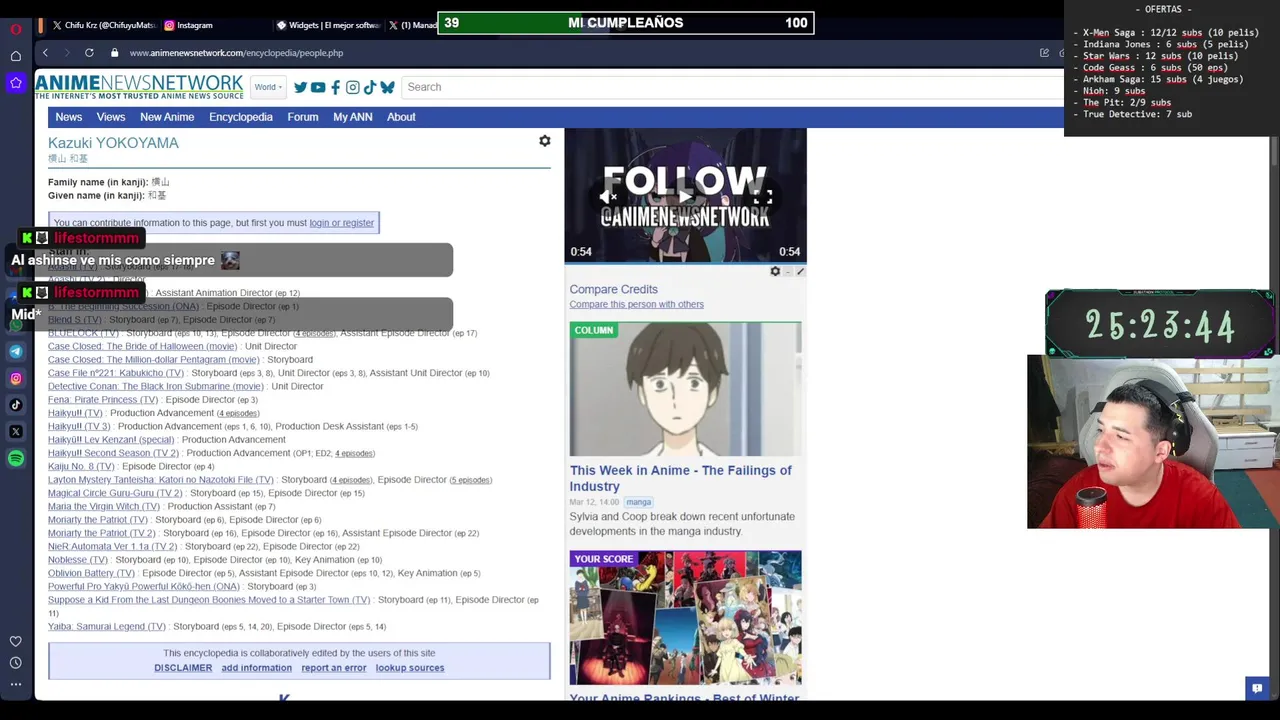This screenshot has width=1280, height=720.
Task: Open the My ANN menu
Action: click(353, 117)
